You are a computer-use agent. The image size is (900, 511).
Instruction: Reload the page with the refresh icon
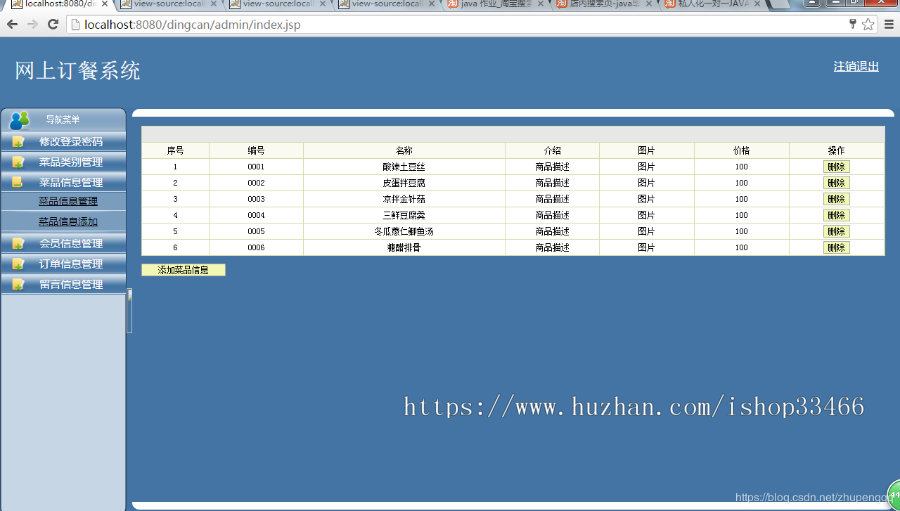53,25
